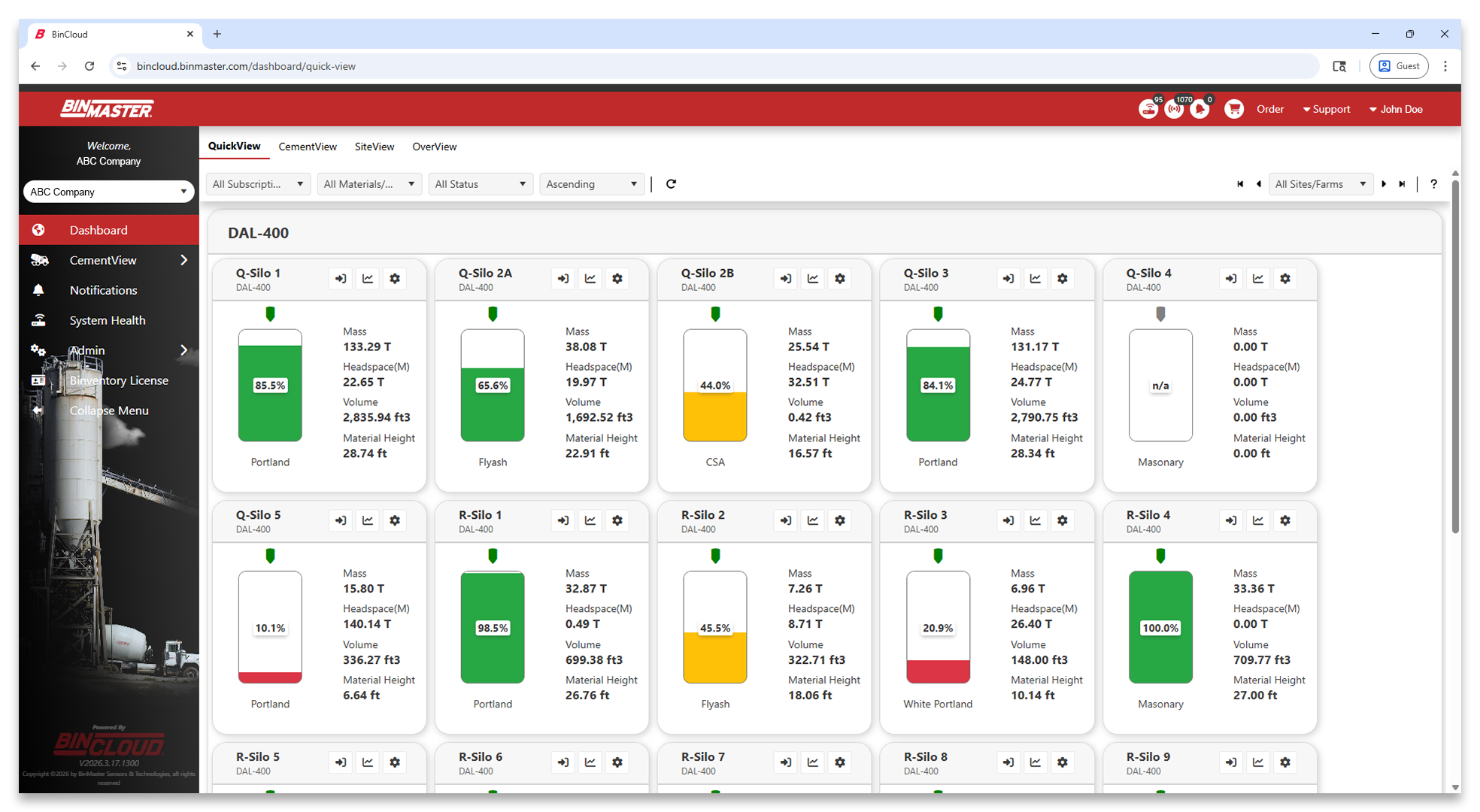Select Dashboard in sidebar
Screen dimensions: 1480x812
[109, 230]
